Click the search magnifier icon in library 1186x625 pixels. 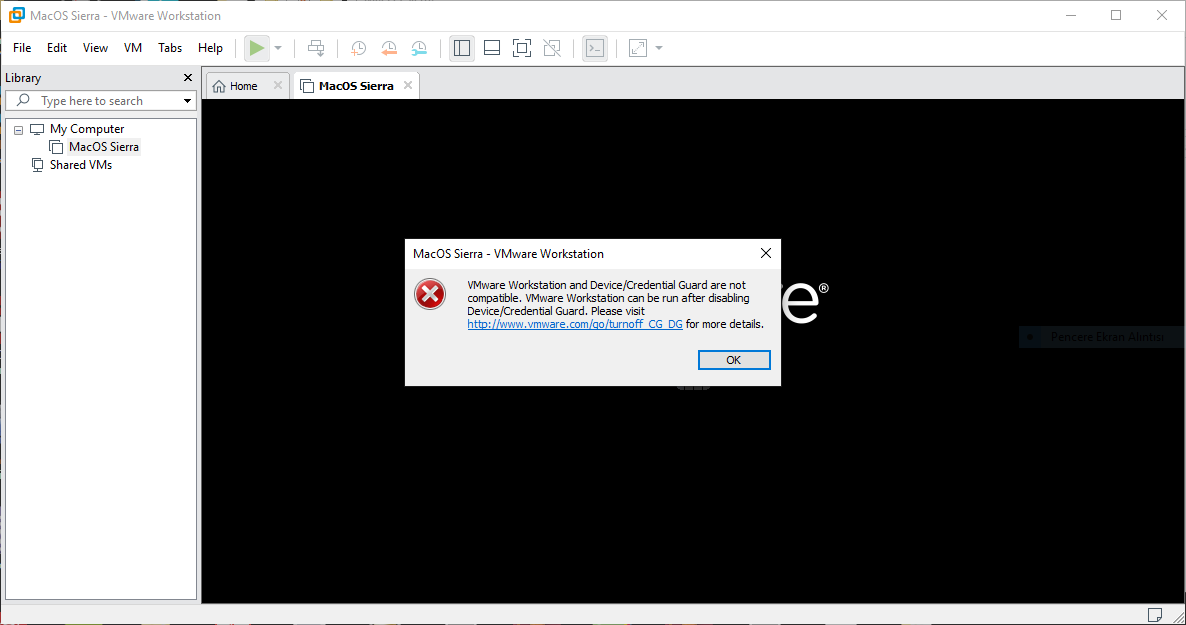23,101
